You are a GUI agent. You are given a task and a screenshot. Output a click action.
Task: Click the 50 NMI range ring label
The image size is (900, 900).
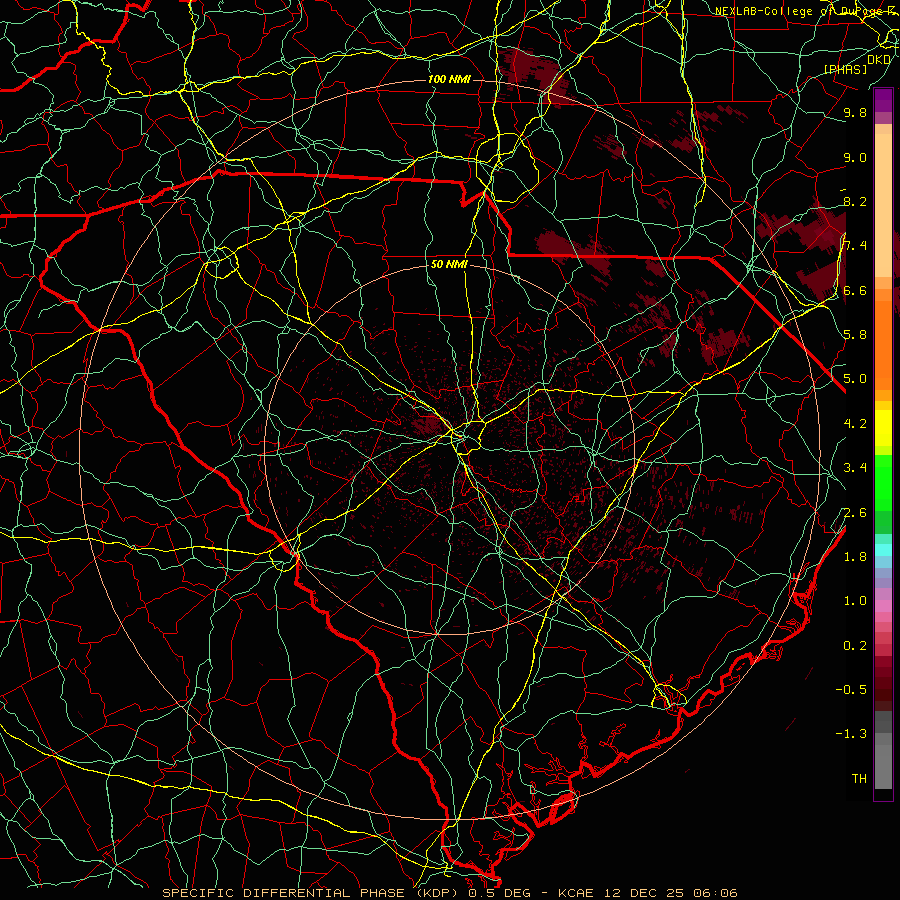point(449,265)
